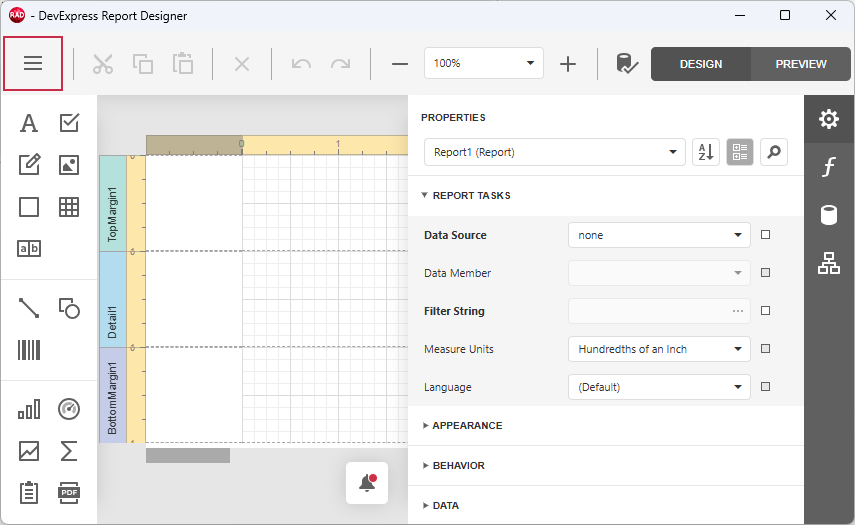
Task: Open the Measure Units dropdown
Action: pos(659,349)
